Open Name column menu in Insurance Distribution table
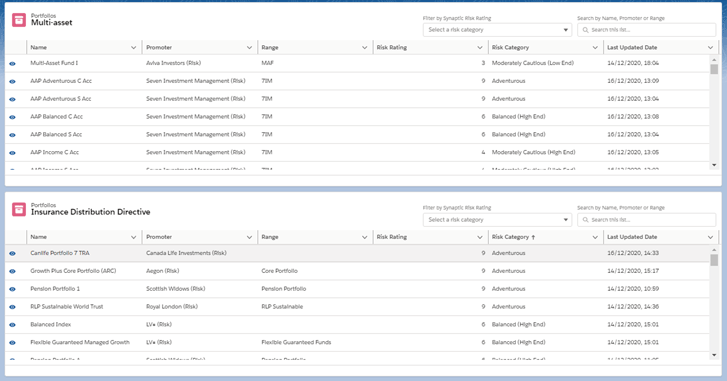 tap(134, 237)
